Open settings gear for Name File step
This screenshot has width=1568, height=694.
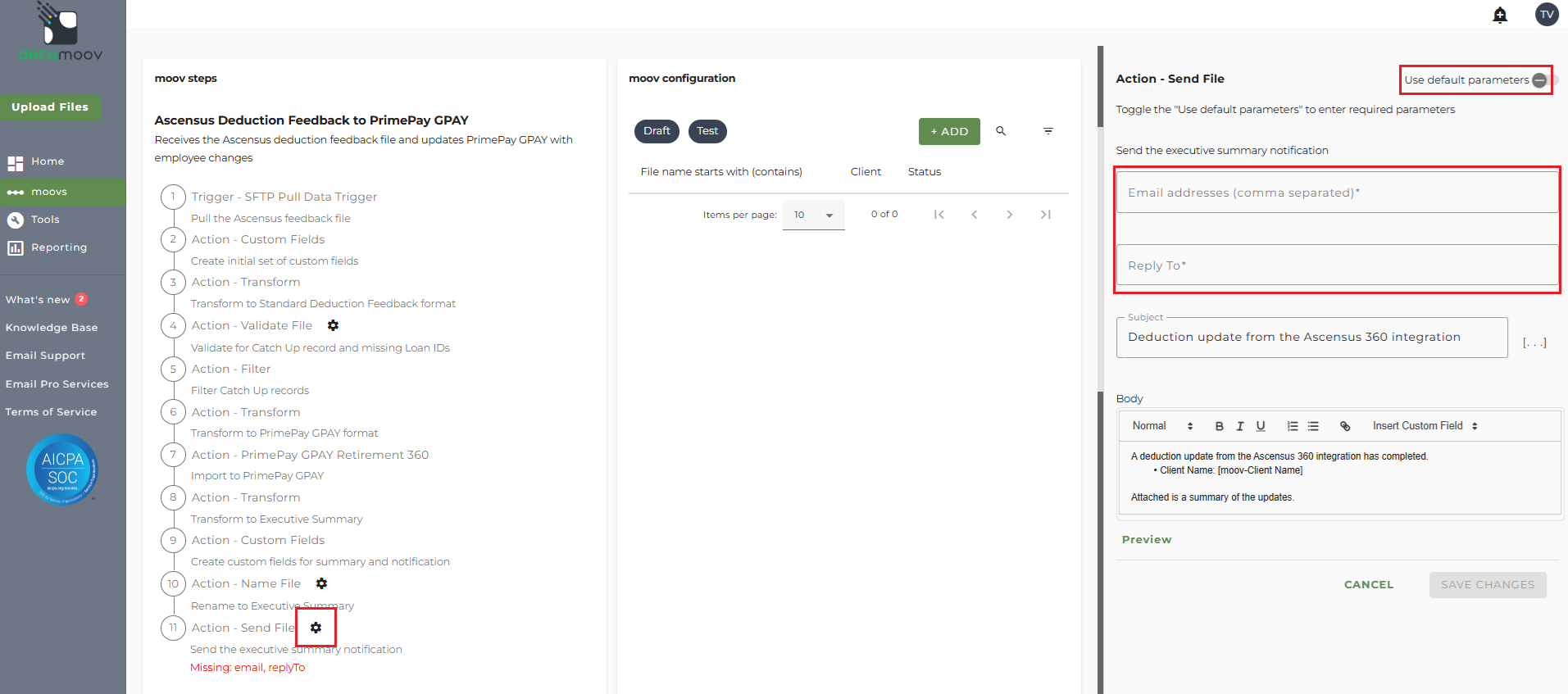point(321,583)
